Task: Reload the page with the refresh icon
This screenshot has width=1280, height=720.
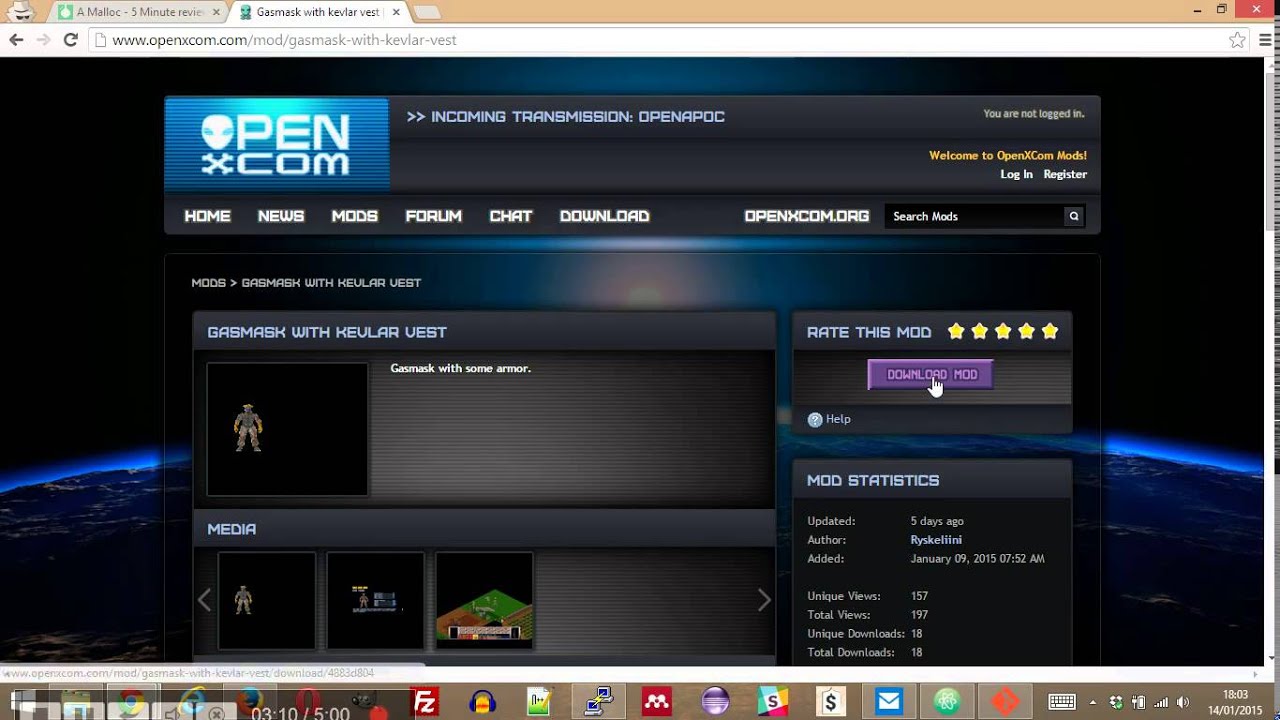Action: point(70,40)
